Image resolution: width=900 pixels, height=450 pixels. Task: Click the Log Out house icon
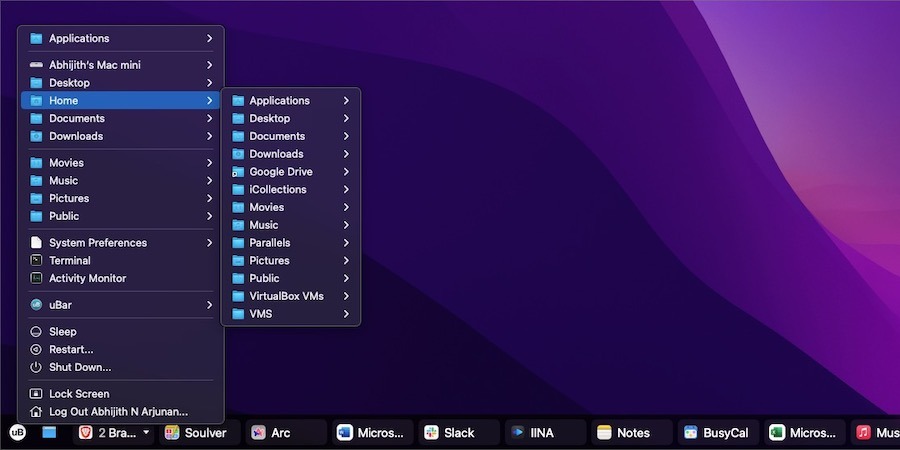coord(36,412)
